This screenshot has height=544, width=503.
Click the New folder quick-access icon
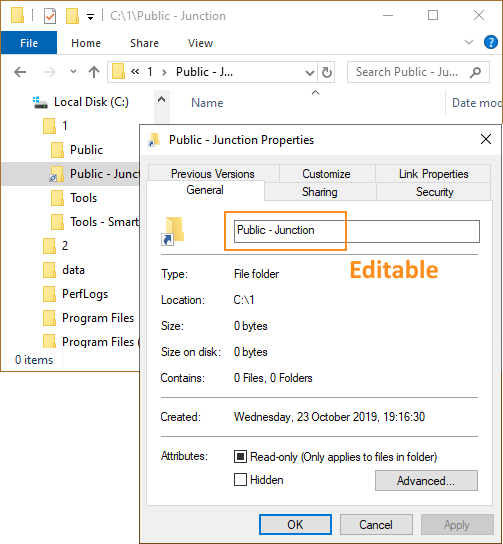(x=72, y=16)
